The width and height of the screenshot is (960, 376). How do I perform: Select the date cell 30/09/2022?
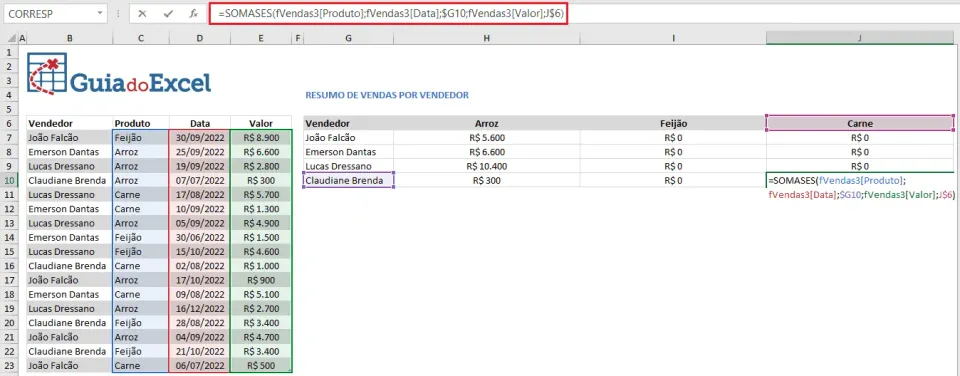200,138
